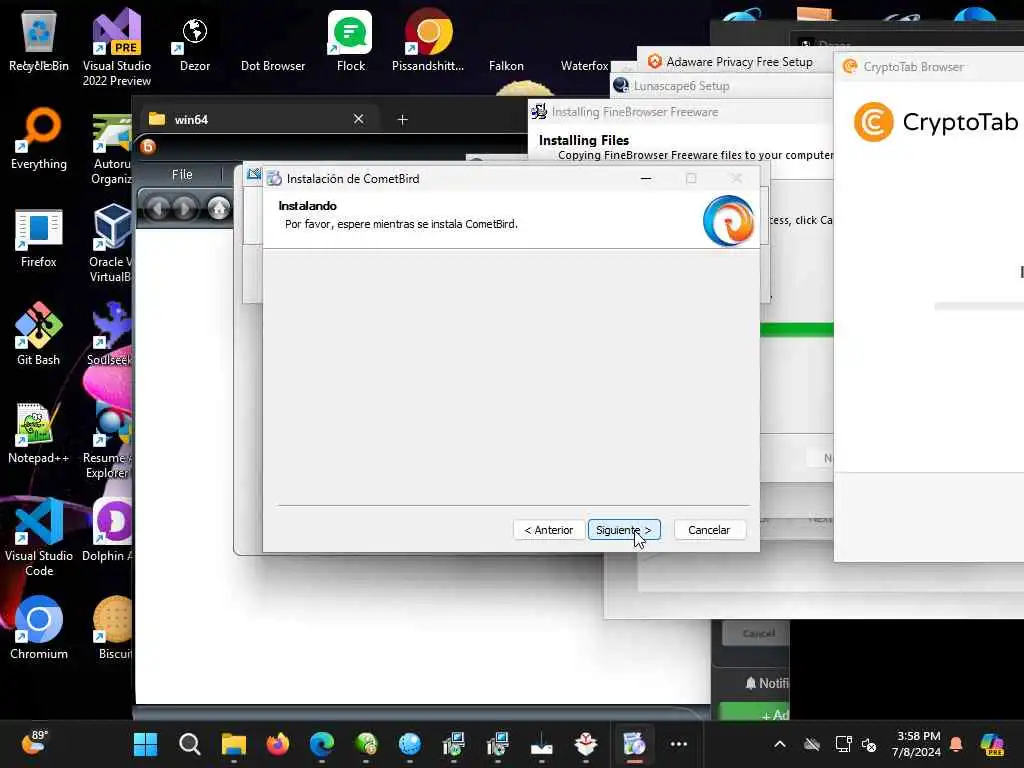Go back in the dark browser window

pyautogui.click(x=157, y=209)
